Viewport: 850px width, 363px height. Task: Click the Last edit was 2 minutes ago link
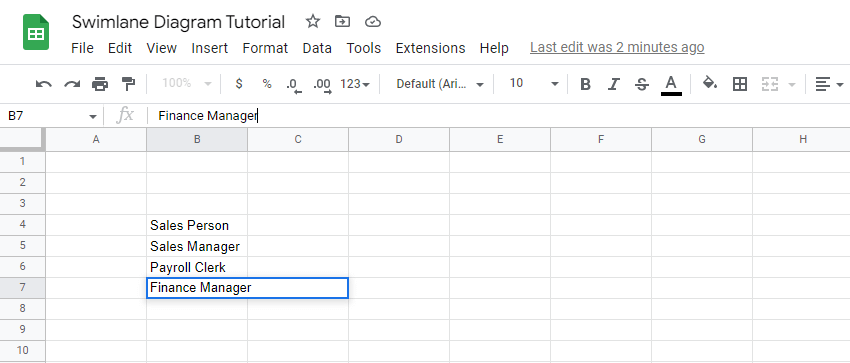pos(617,48)
